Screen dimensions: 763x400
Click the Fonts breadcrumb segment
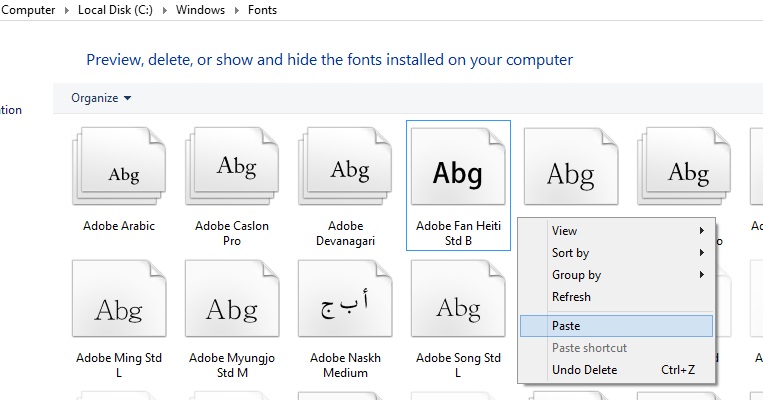coord(261,10)
